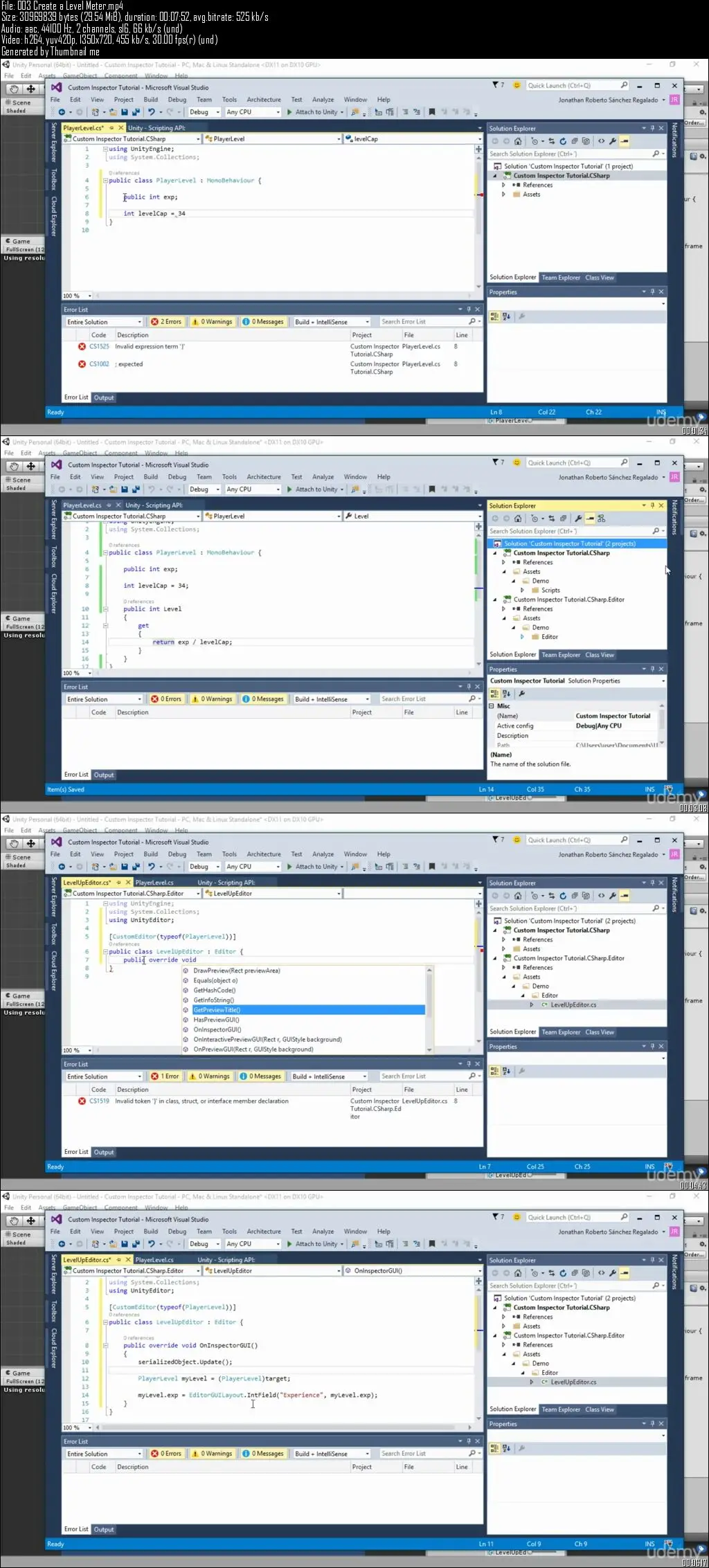Toggle the 1 Error filter
The height and width of the screenshot is (1568, 709).
click(x=165, y=1076)
